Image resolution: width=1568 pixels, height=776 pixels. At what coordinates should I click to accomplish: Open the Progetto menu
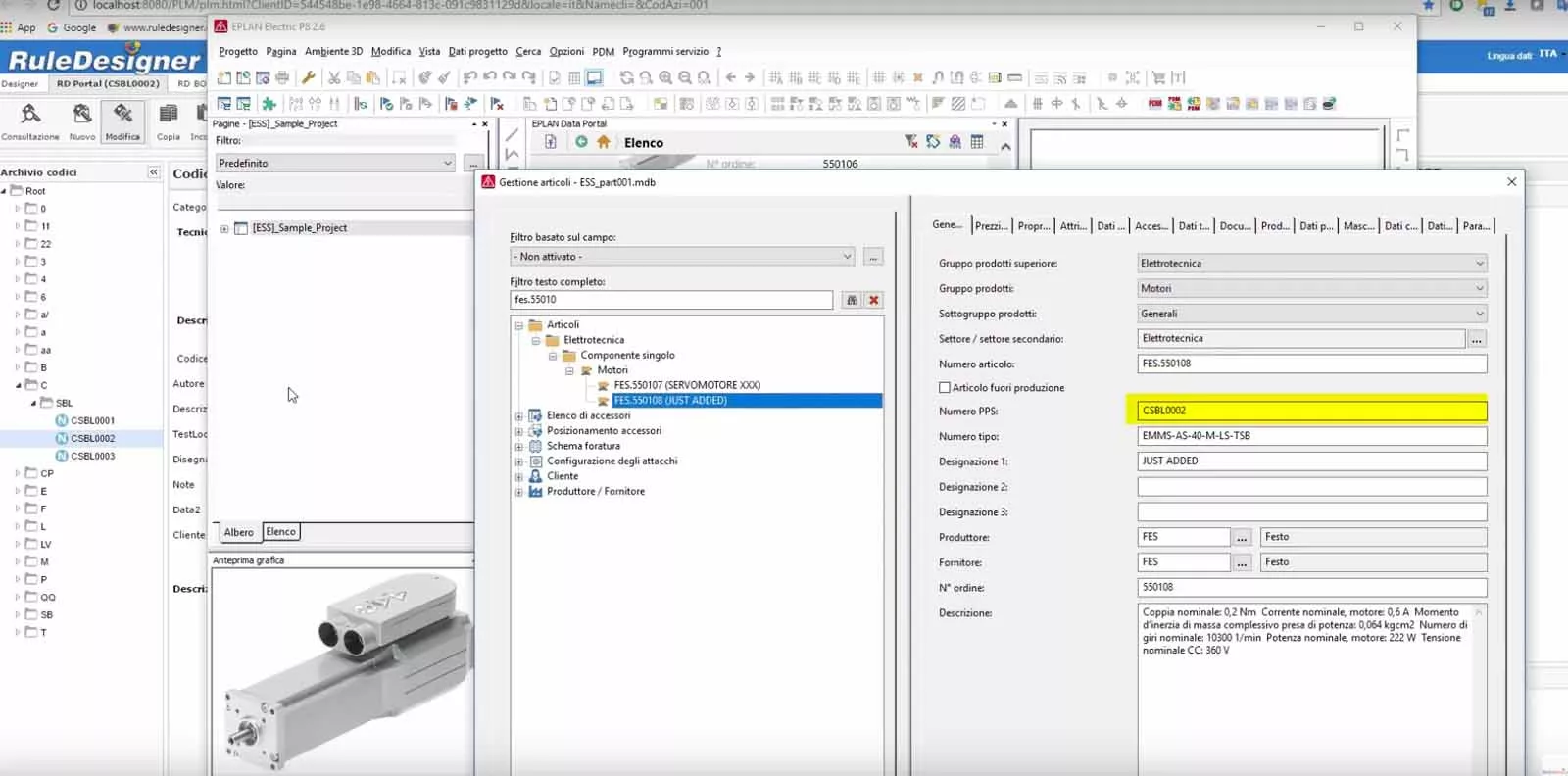pyautogui.click(x=238, y=52)
